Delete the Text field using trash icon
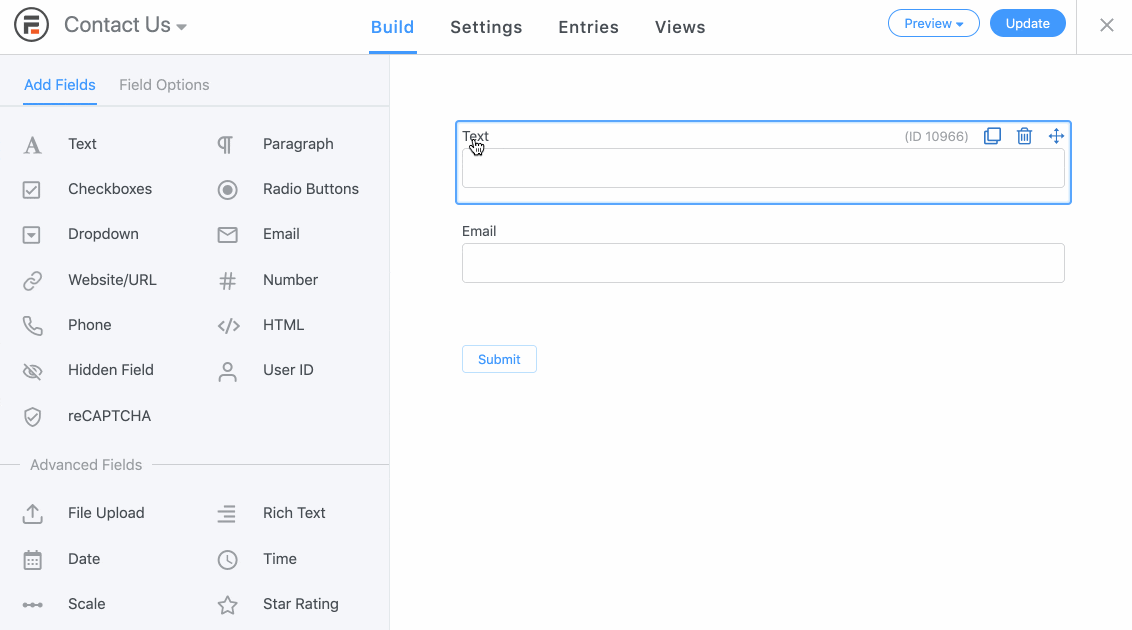Screen dimensions: 1132x630 click(1024, 136)
